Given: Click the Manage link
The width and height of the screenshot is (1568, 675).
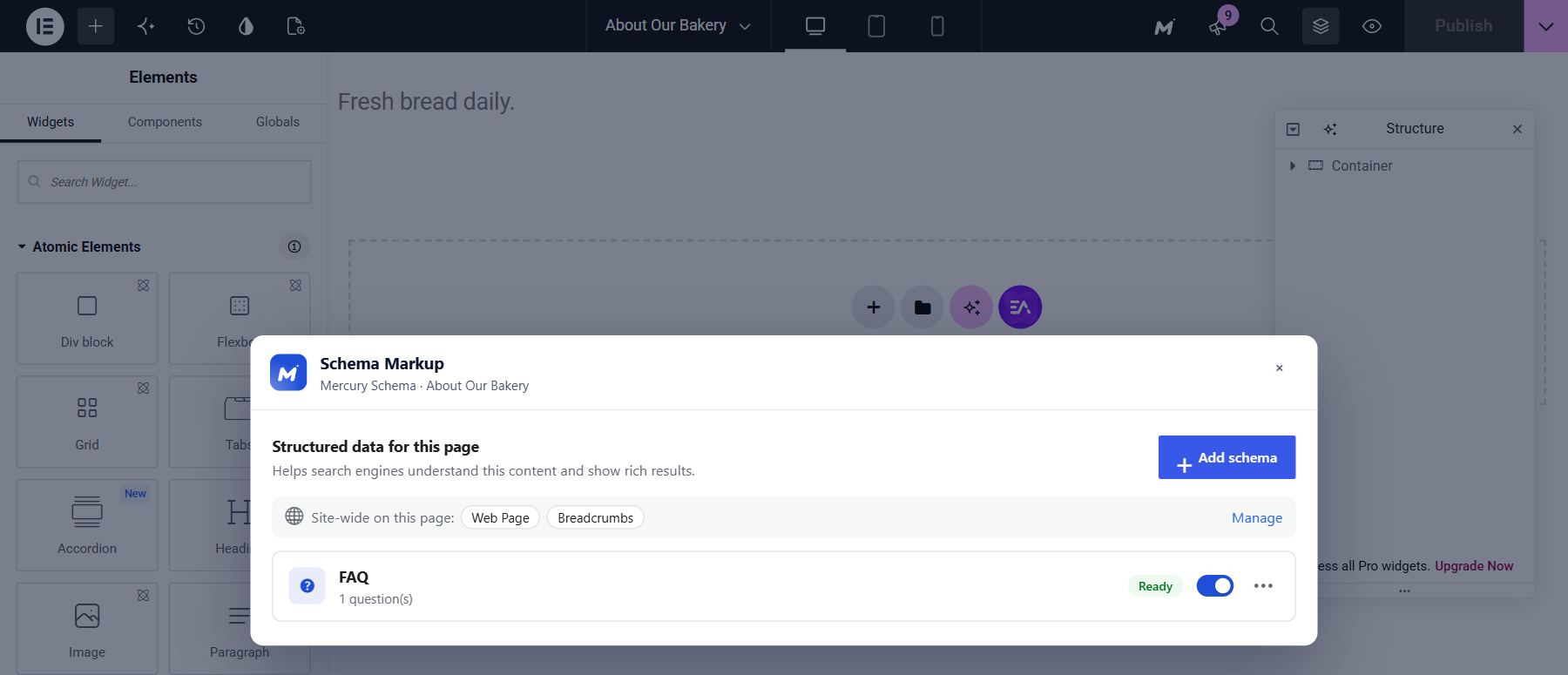Looking at the screenshot, I should click(x=1257, y=518).
